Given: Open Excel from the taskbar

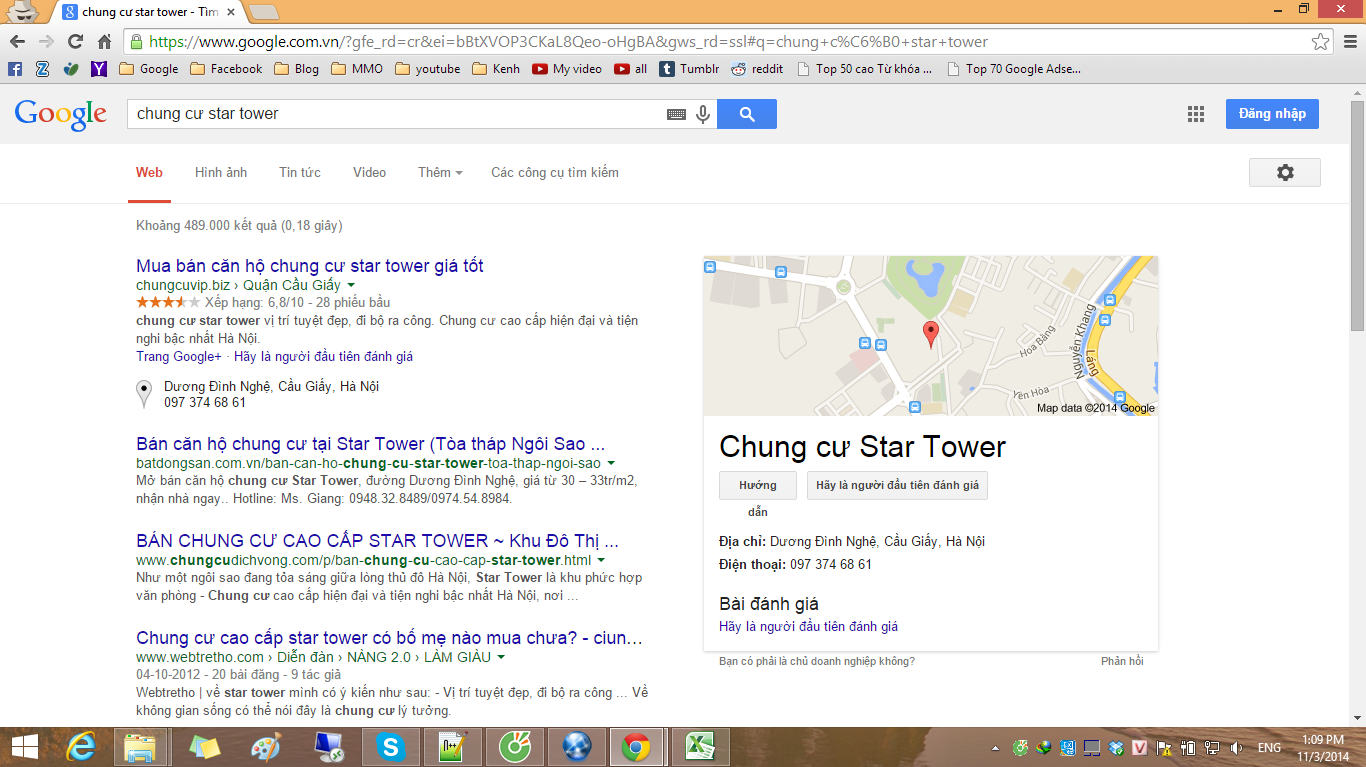Looking at the screenshot, I should [700, 747].
